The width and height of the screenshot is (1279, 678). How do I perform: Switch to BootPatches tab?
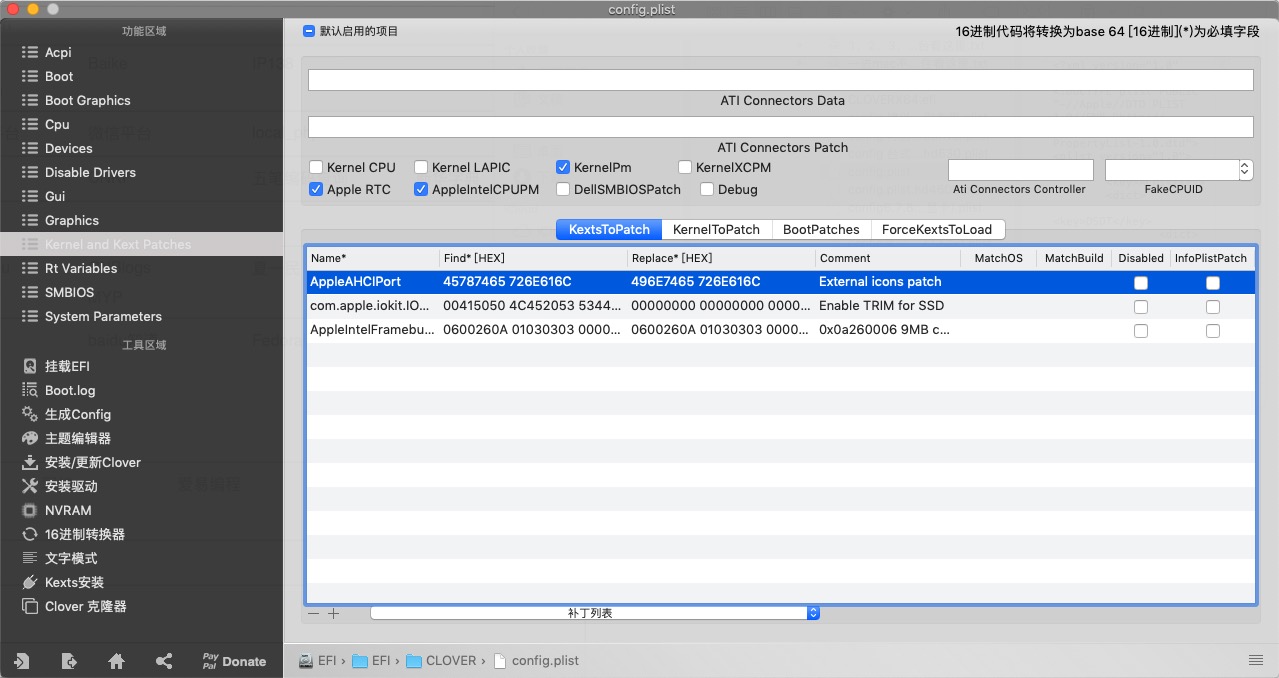pos(821,229)
